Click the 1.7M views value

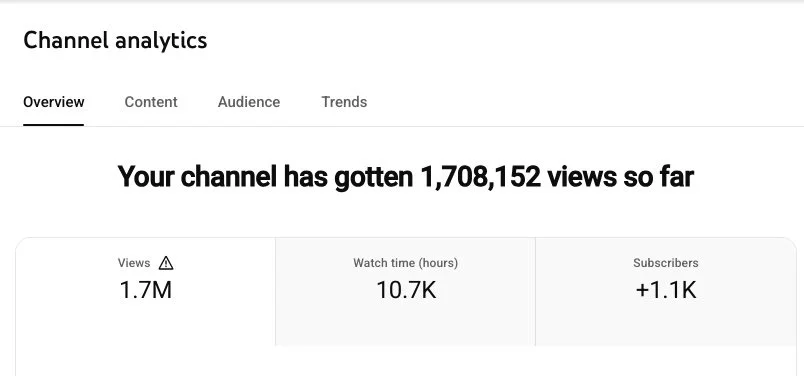145,290
